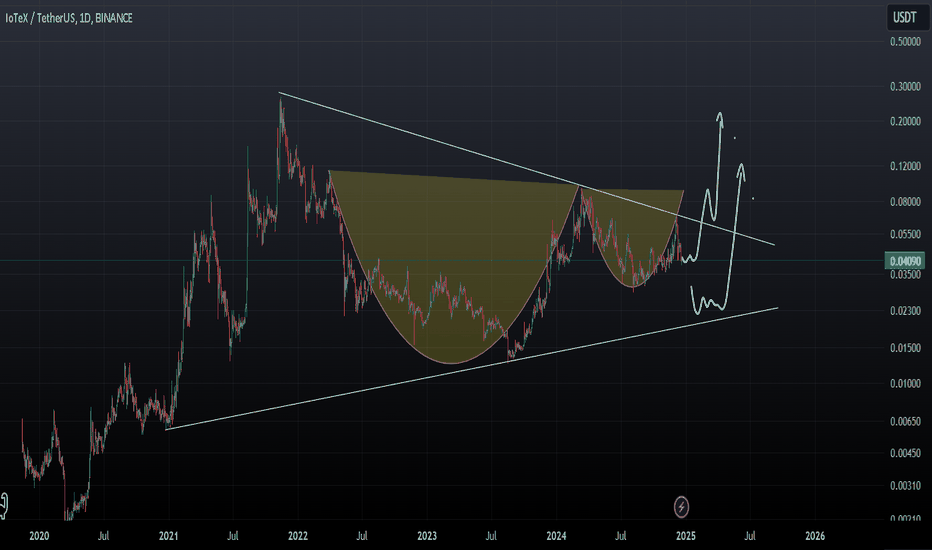This screenshot has height=550, width=932.
Task: Click the 0.08000 price axis label
Action: click(905, 202)
